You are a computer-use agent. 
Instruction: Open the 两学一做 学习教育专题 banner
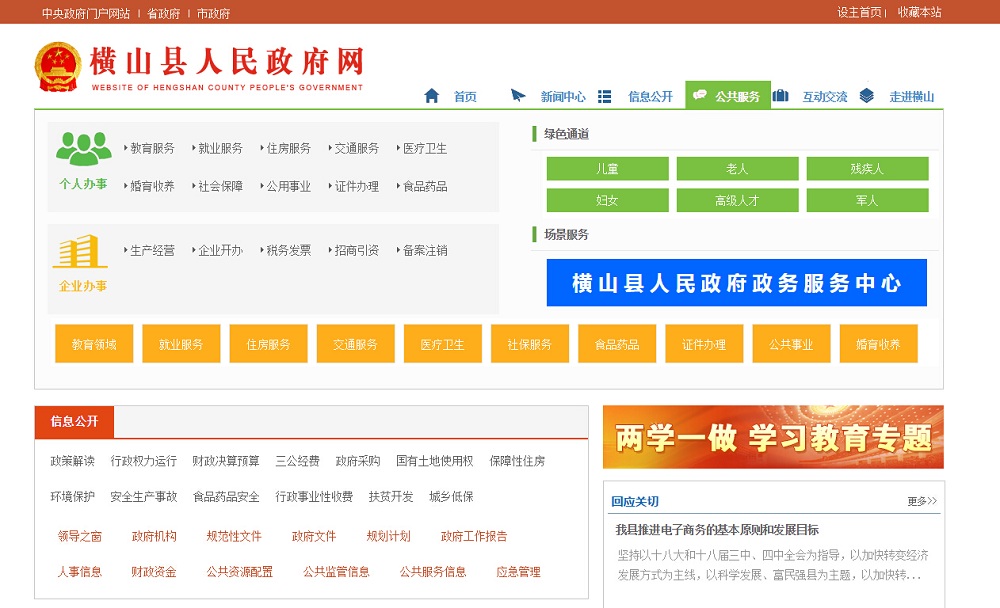click(x=773, y=437)
